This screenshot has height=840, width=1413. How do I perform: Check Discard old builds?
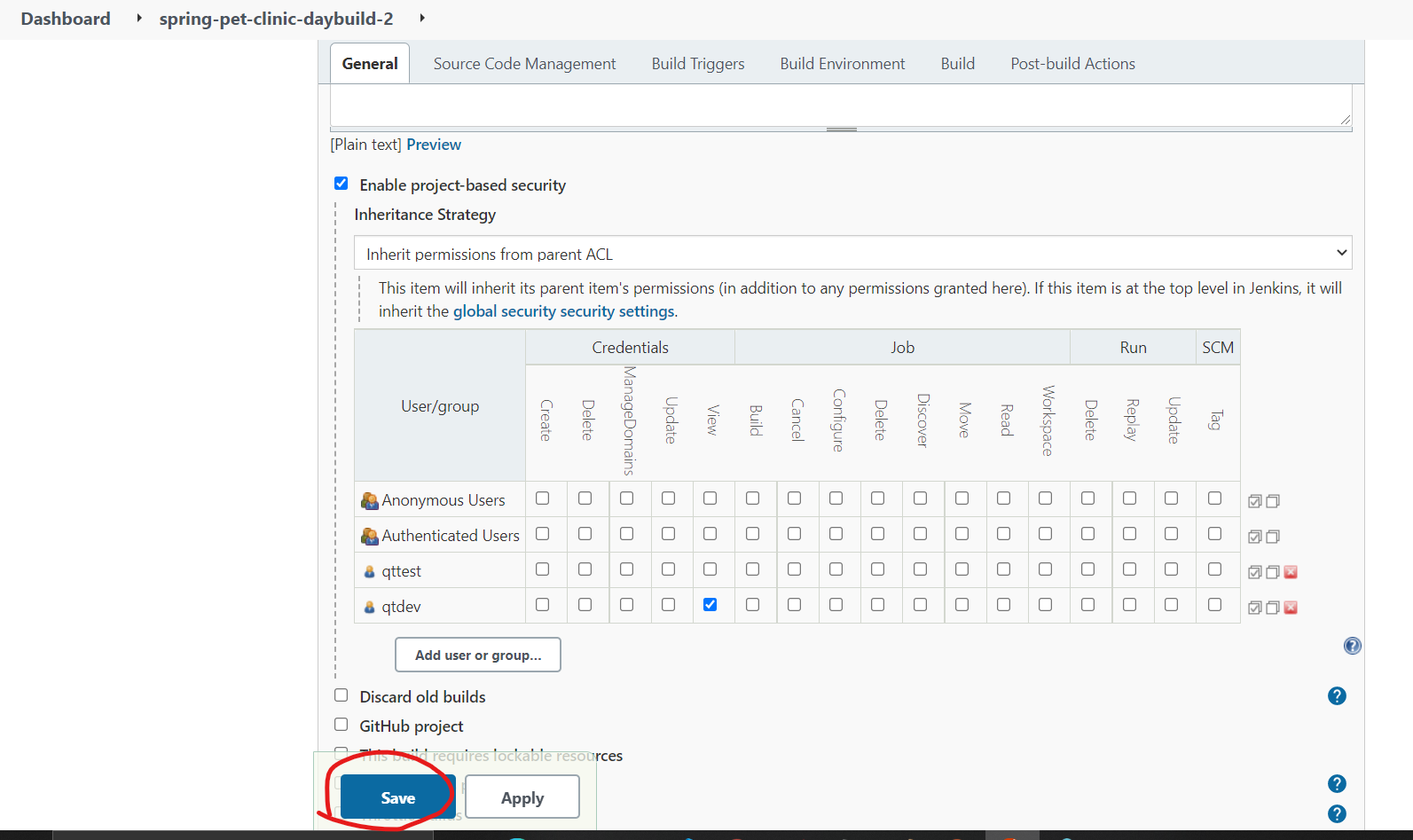tap(341, 695)
